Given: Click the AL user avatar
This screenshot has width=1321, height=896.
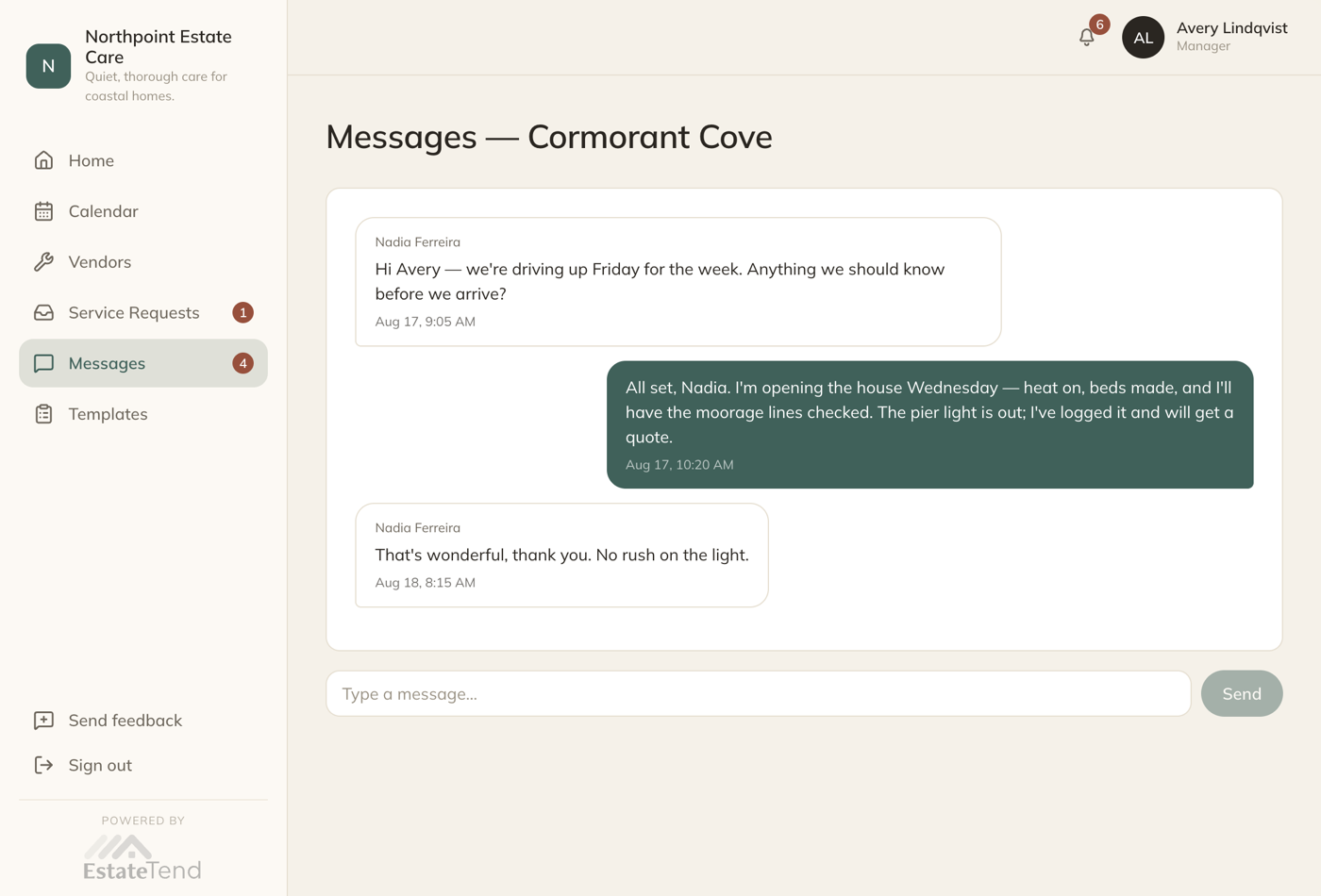Looking at the screenshot, I should (1143, 38).
